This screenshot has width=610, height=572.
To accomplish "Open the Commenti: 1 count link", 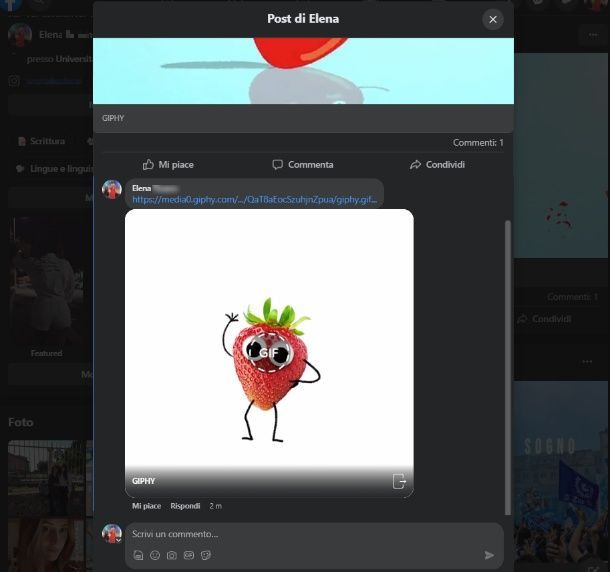I will (478, 143).
